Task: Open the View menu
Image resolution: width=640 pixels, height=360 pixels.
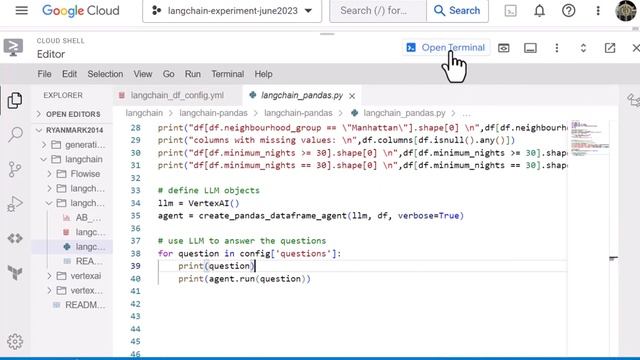Action: 143,74
